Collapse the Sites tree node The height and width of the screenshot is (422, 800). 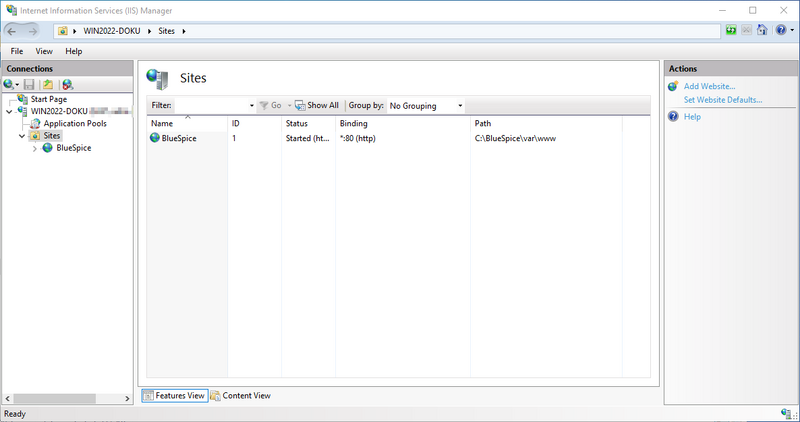click(22, 135)
